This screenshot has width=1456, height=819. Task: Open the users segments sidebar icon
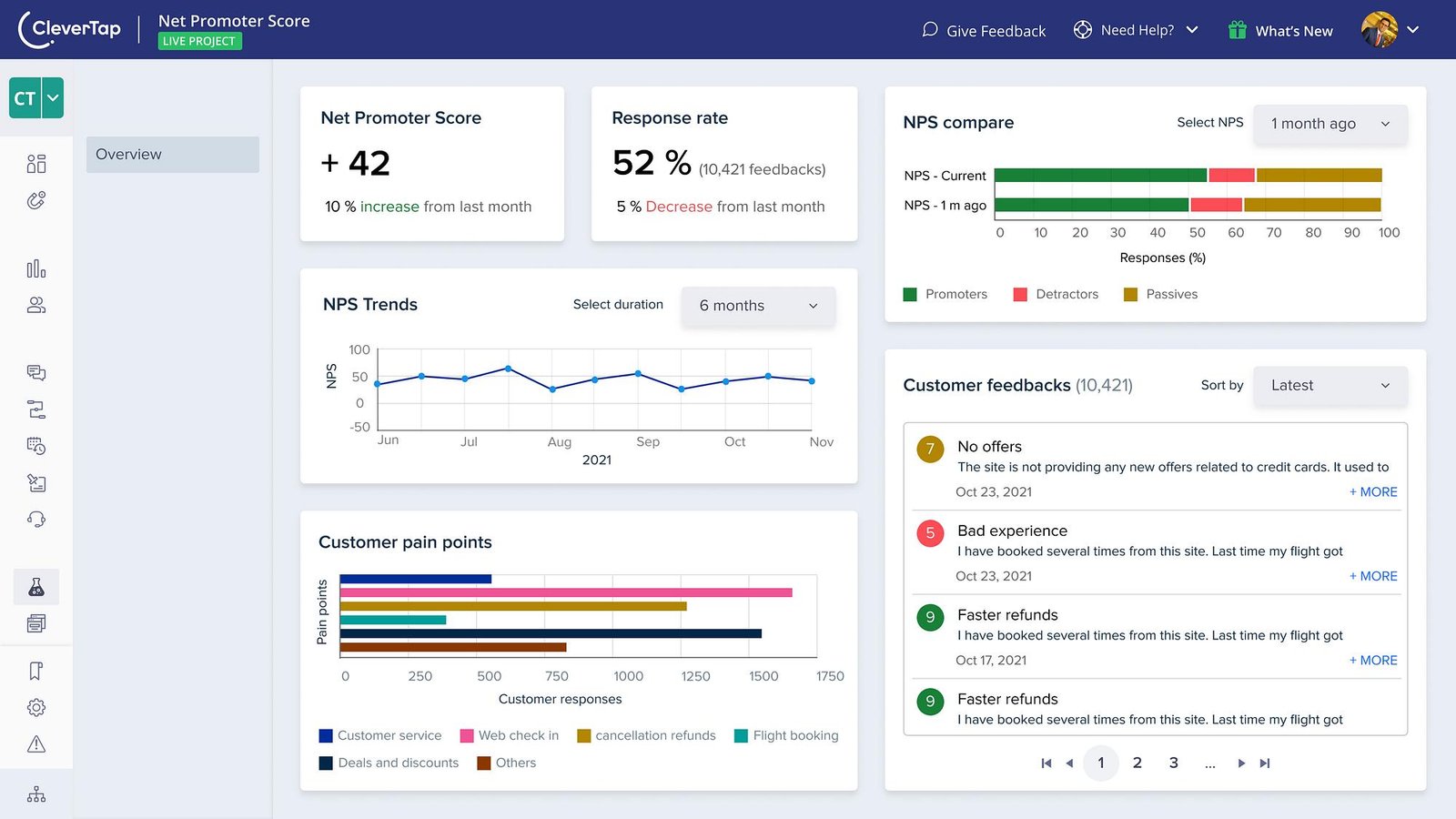coord(36,305)
